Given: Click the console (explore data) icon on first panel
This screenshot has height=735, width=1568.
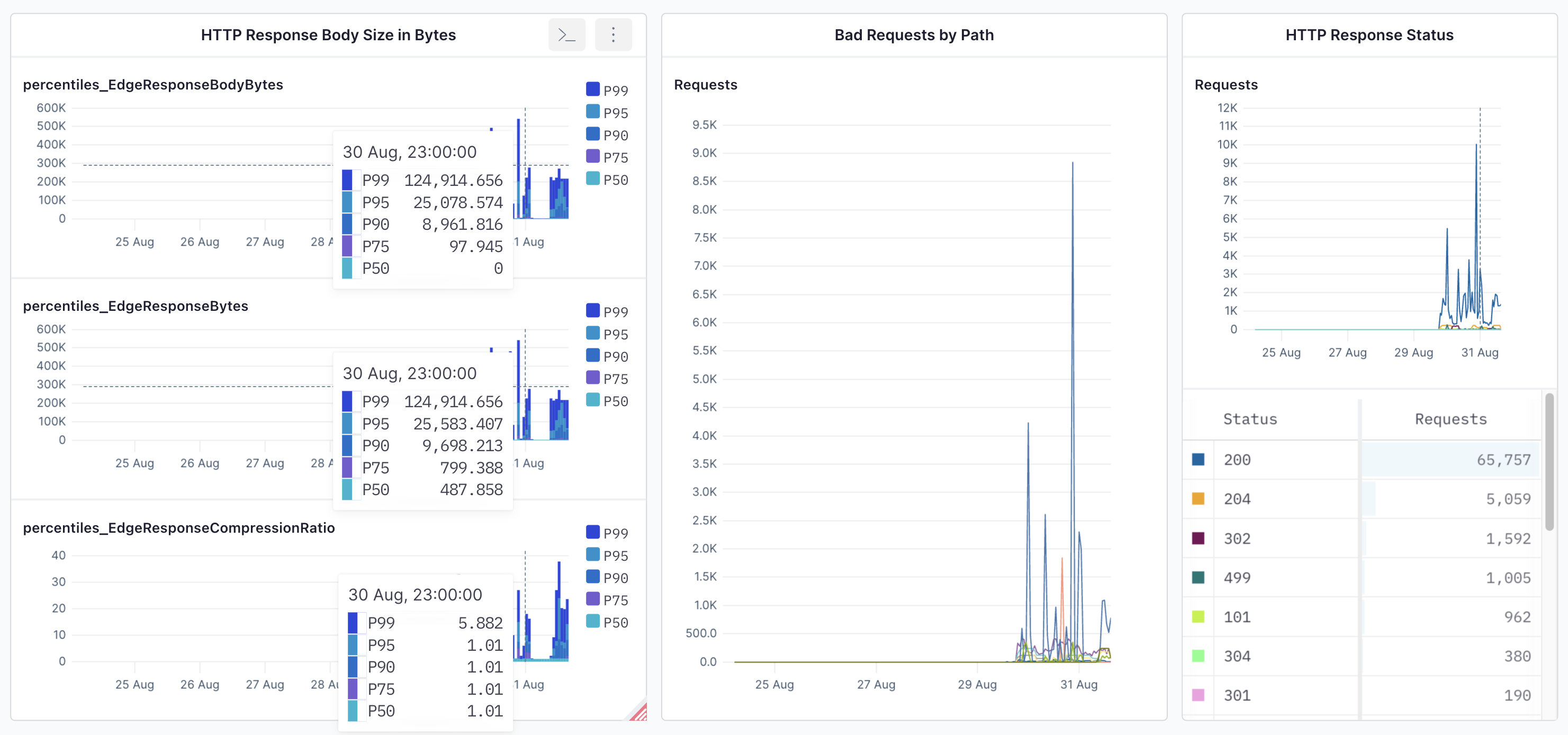Looking at the screenshot, I should point(567,35).
